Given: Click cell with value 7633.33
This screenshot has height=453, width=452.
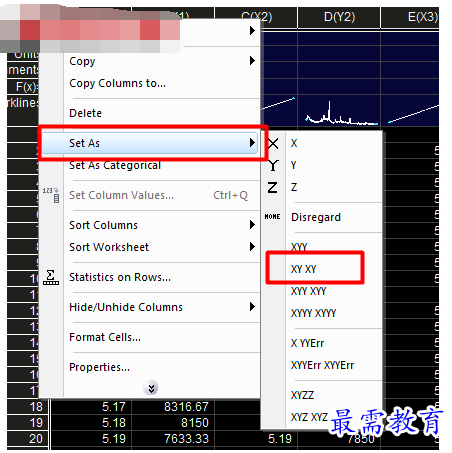Looking at the screenshot, I should 173,439.
